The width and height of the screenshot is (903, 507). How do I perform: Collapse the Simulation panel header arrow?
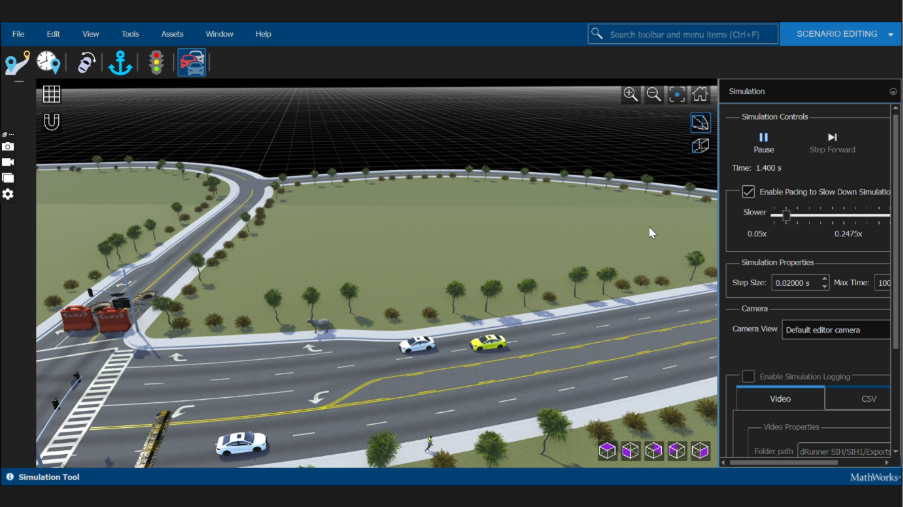coord(893,91)
